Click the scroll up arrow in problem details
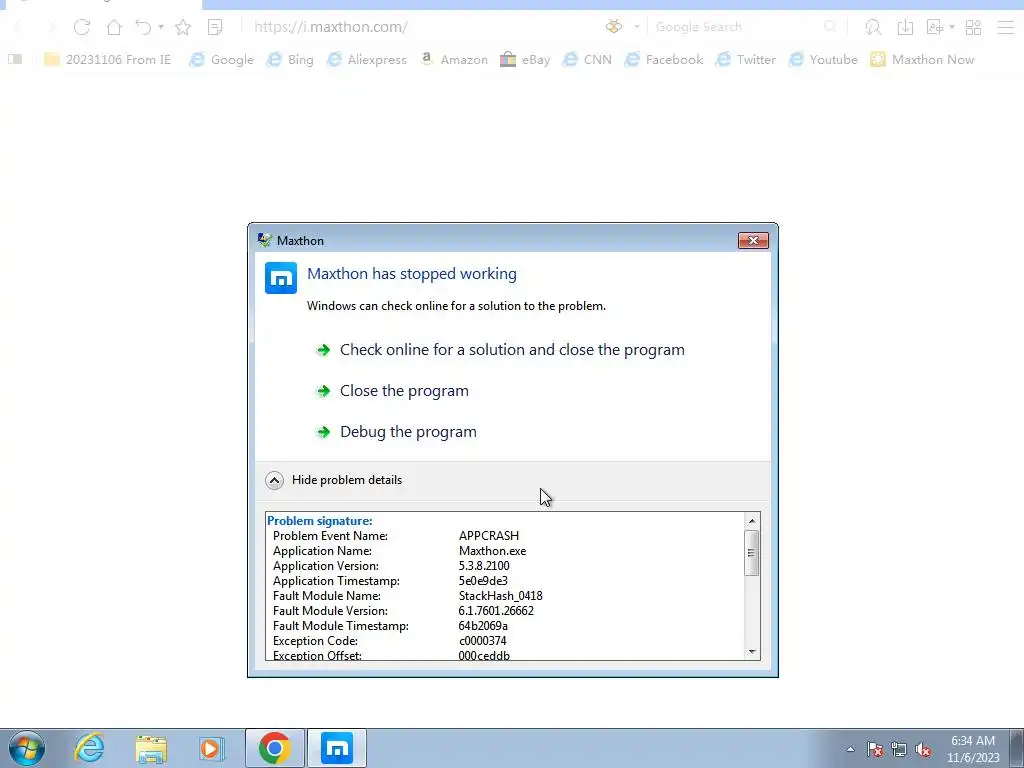1024x768 pixels. pos(752,520)
